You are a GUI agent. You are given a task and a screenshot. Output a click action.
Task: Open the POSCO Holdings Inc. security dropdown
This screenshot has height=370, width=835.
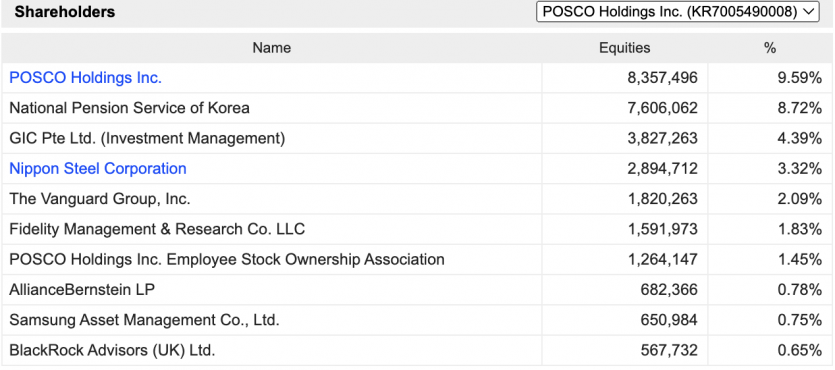[677, 12]
